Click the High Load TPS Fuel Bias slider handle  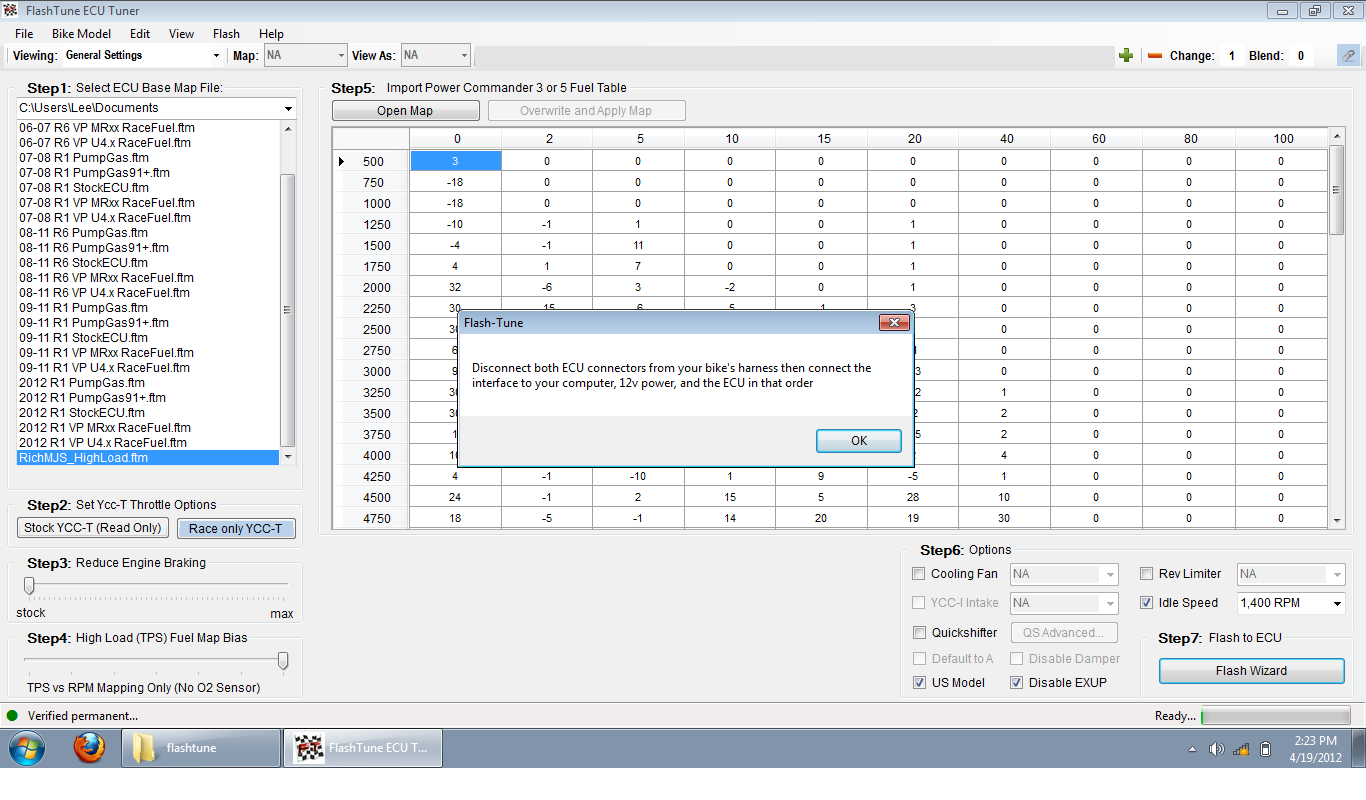[283, 661]
